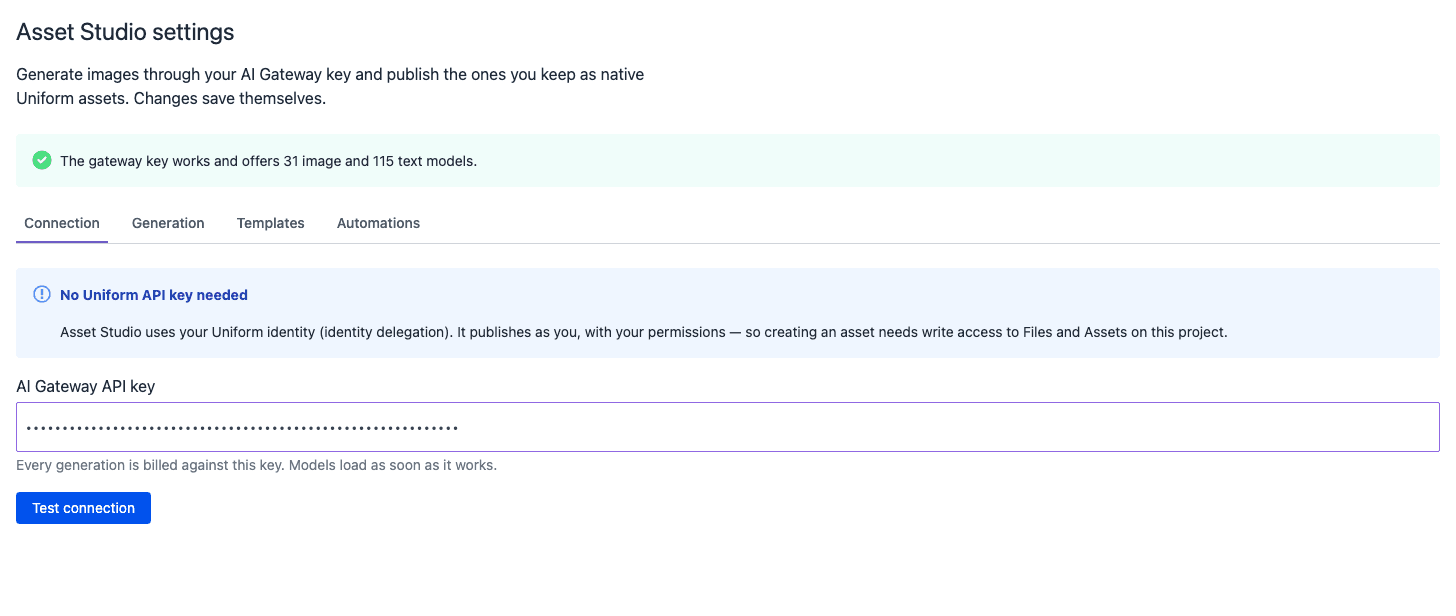Click the blue info circle icon
Image resolution: width=1456 pixels, height=616 pixels.
[x=42, y=294]
